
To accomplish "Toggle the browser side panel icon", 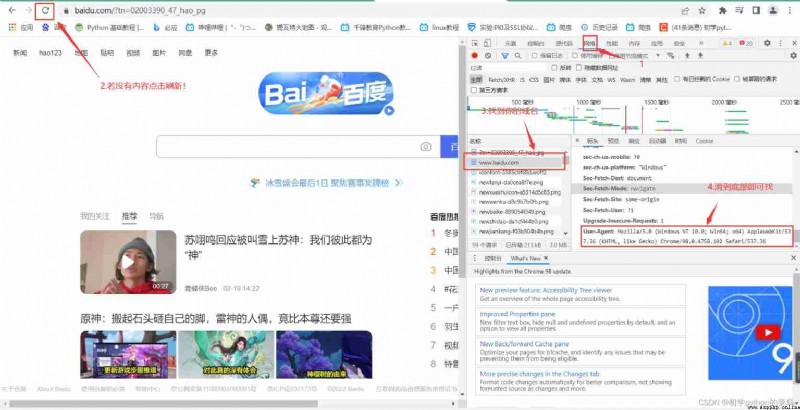I will pos(756,10).
